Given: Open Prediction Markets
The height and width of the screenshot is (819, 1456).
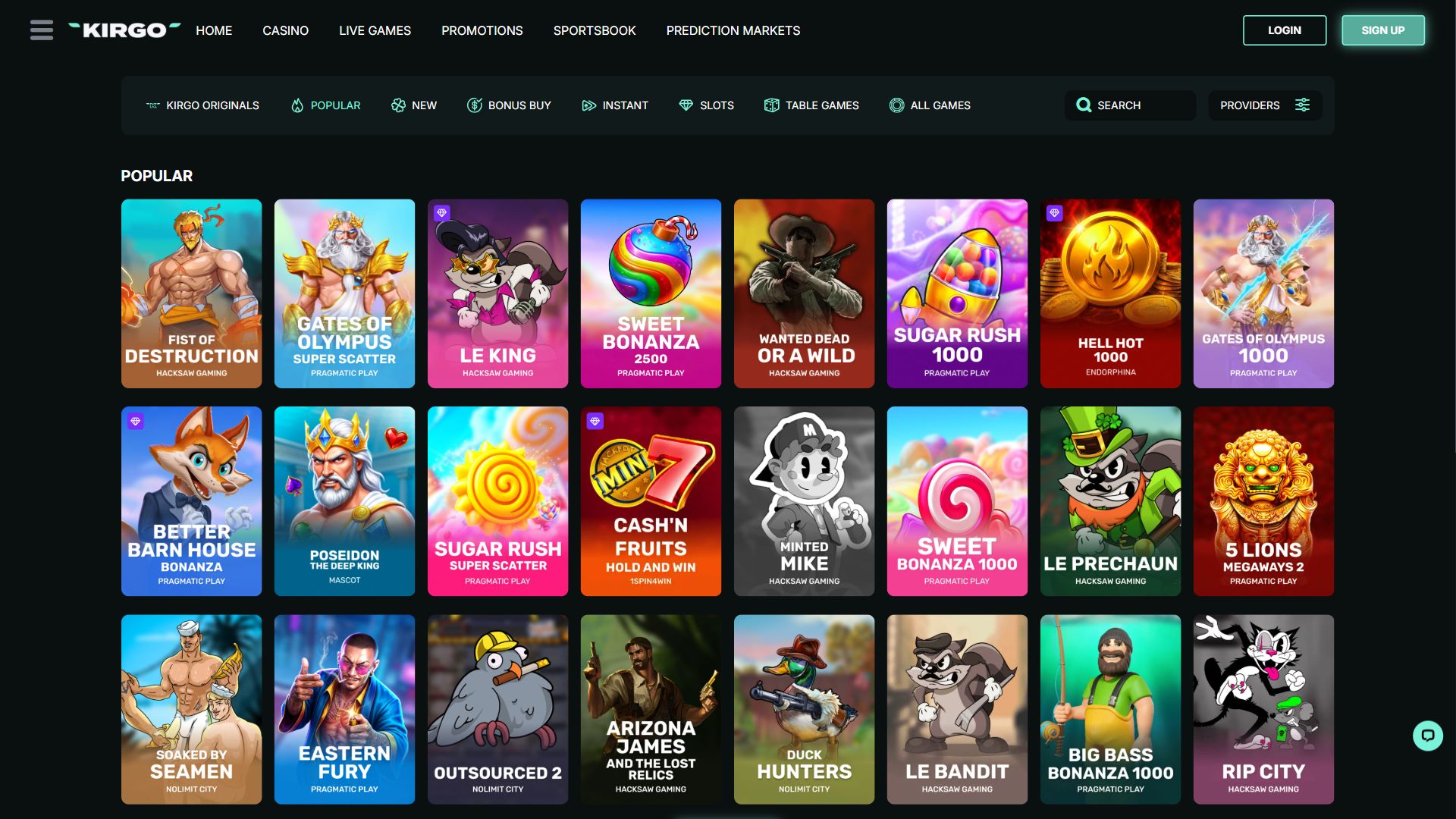Looking at the screenshot, I should click(x=733, y=30).
